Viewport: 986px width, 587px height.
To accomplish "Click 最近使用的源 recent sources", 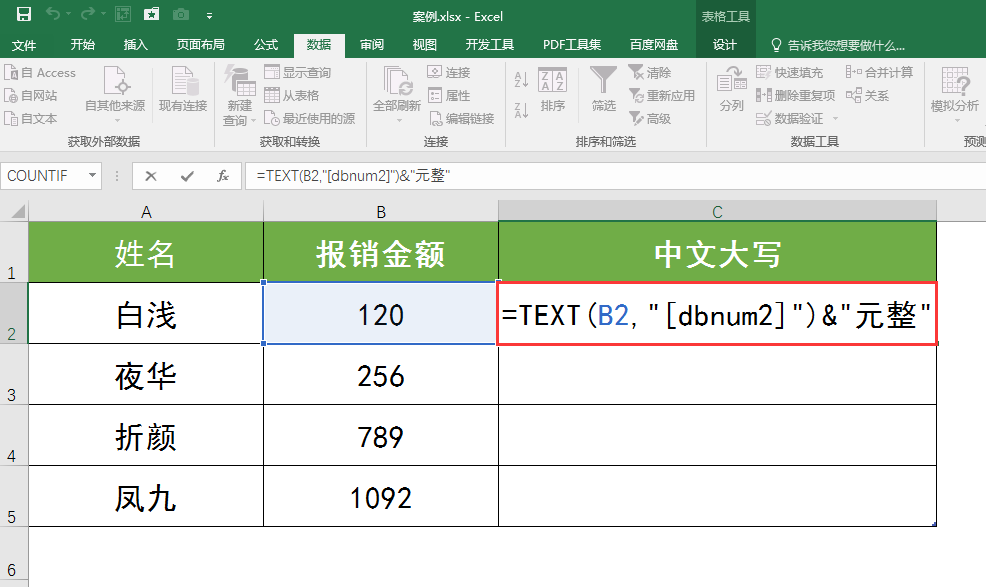I will tap(309, 118).
